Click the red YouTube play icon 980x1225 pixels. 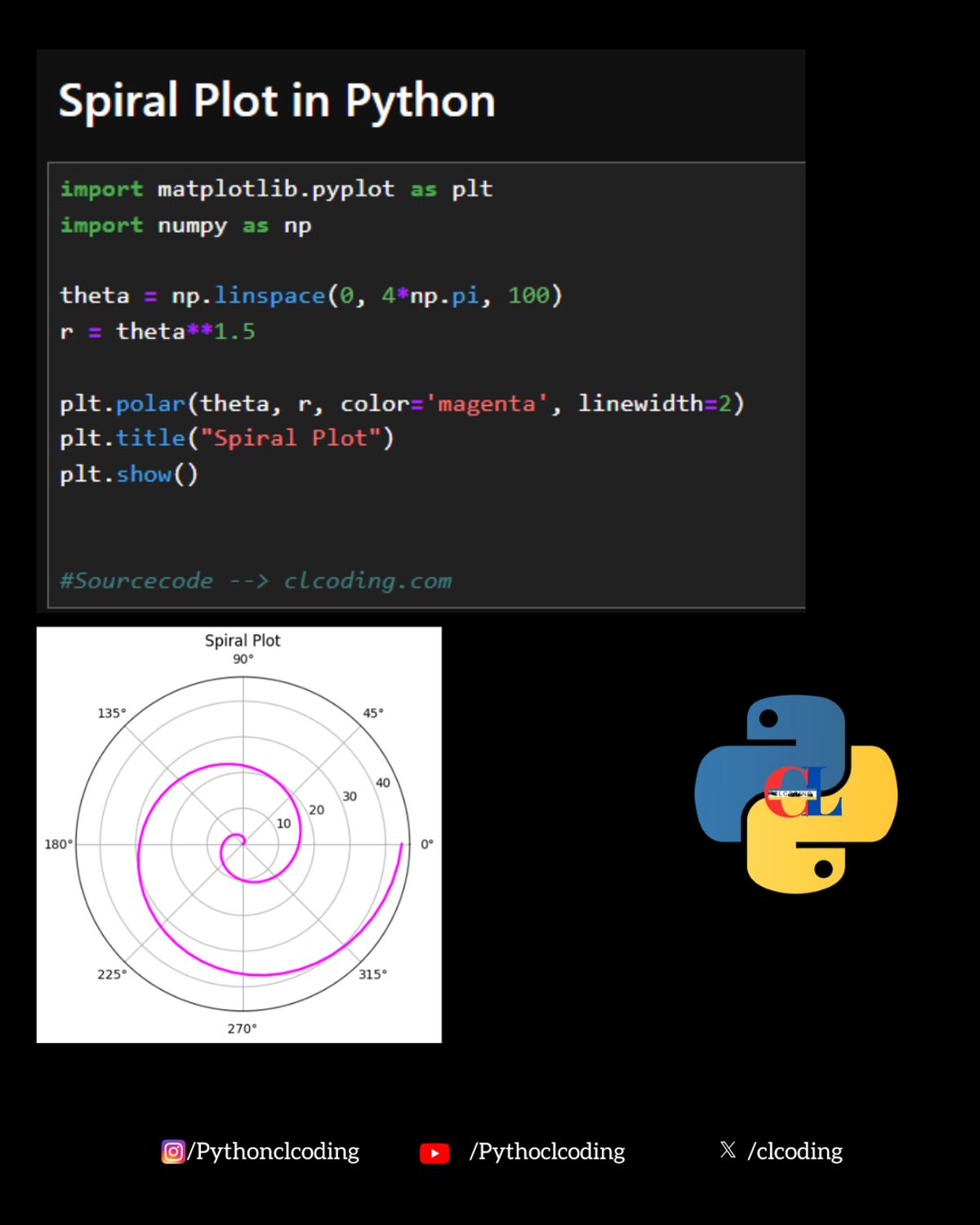point(434,1152)
